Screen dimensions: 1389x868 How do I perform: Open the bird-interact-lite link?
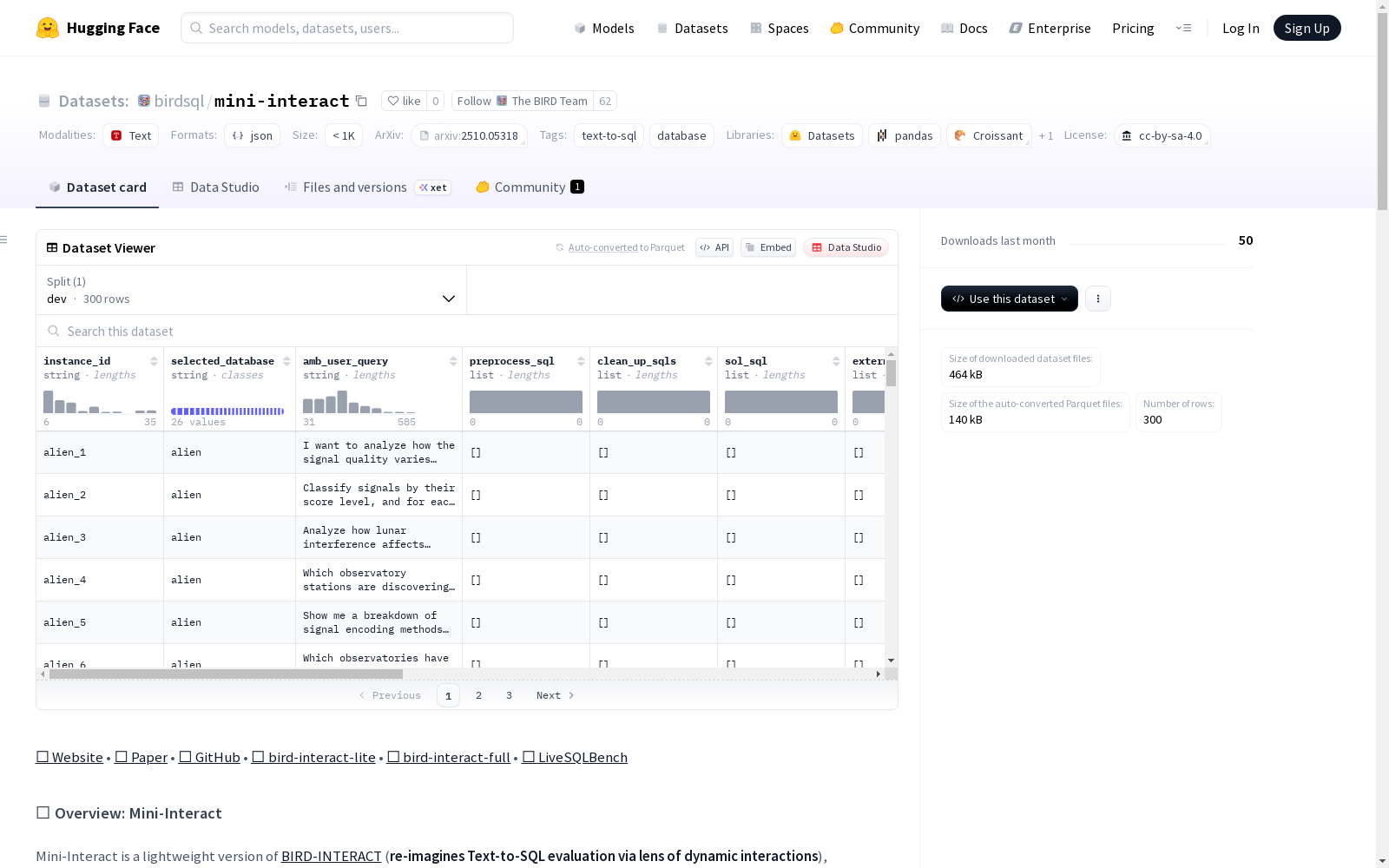click(313, 757)
